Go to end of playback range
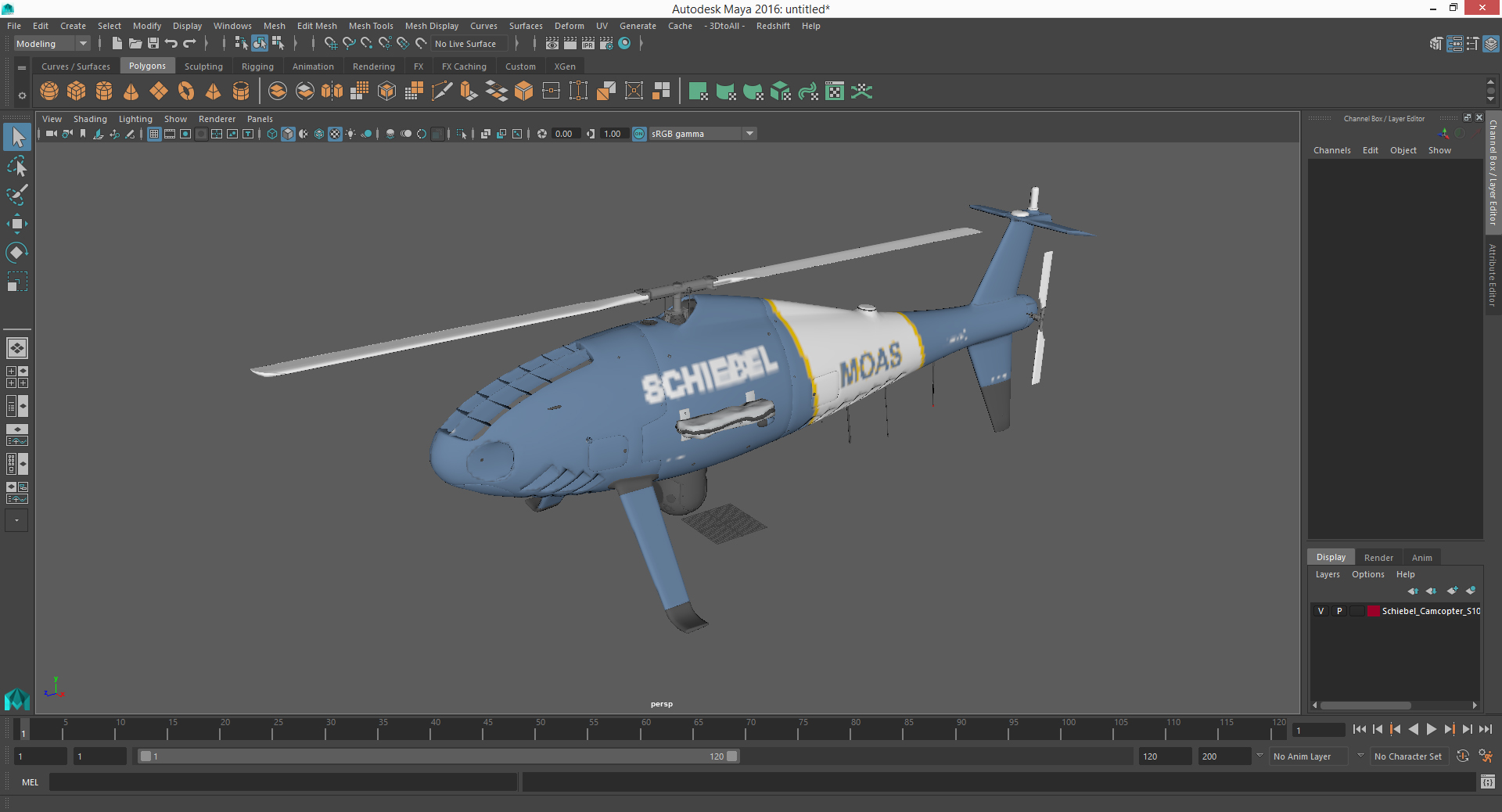 click(1485, 729)
